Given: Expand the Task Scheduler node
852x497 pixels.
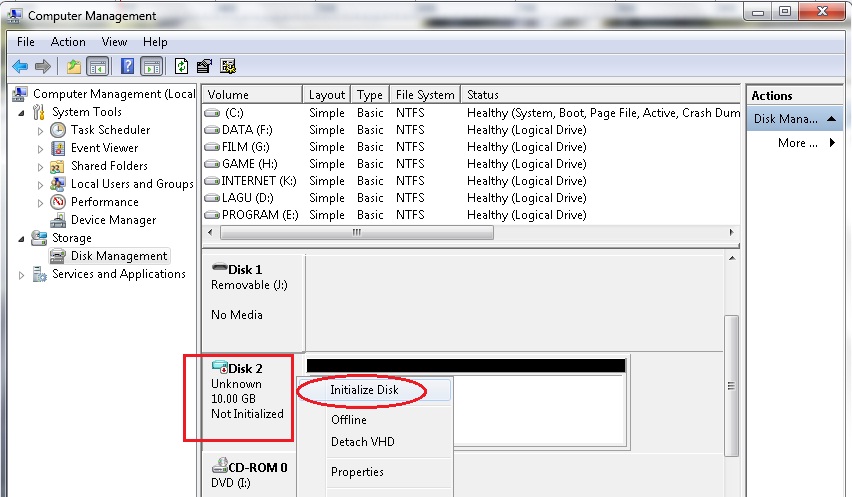Looking at the screenshot, I should click(40, 131).
